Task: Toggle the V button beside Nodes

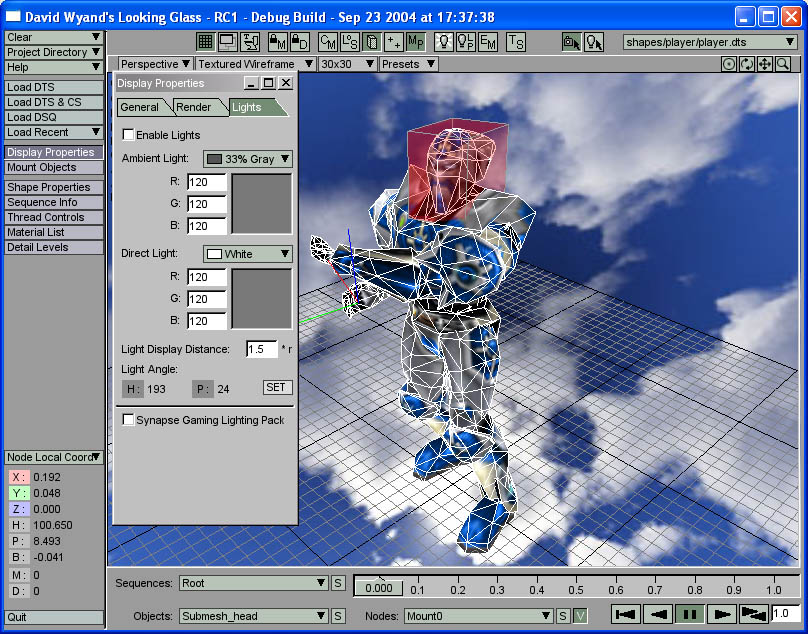Action: pos(580,616)
